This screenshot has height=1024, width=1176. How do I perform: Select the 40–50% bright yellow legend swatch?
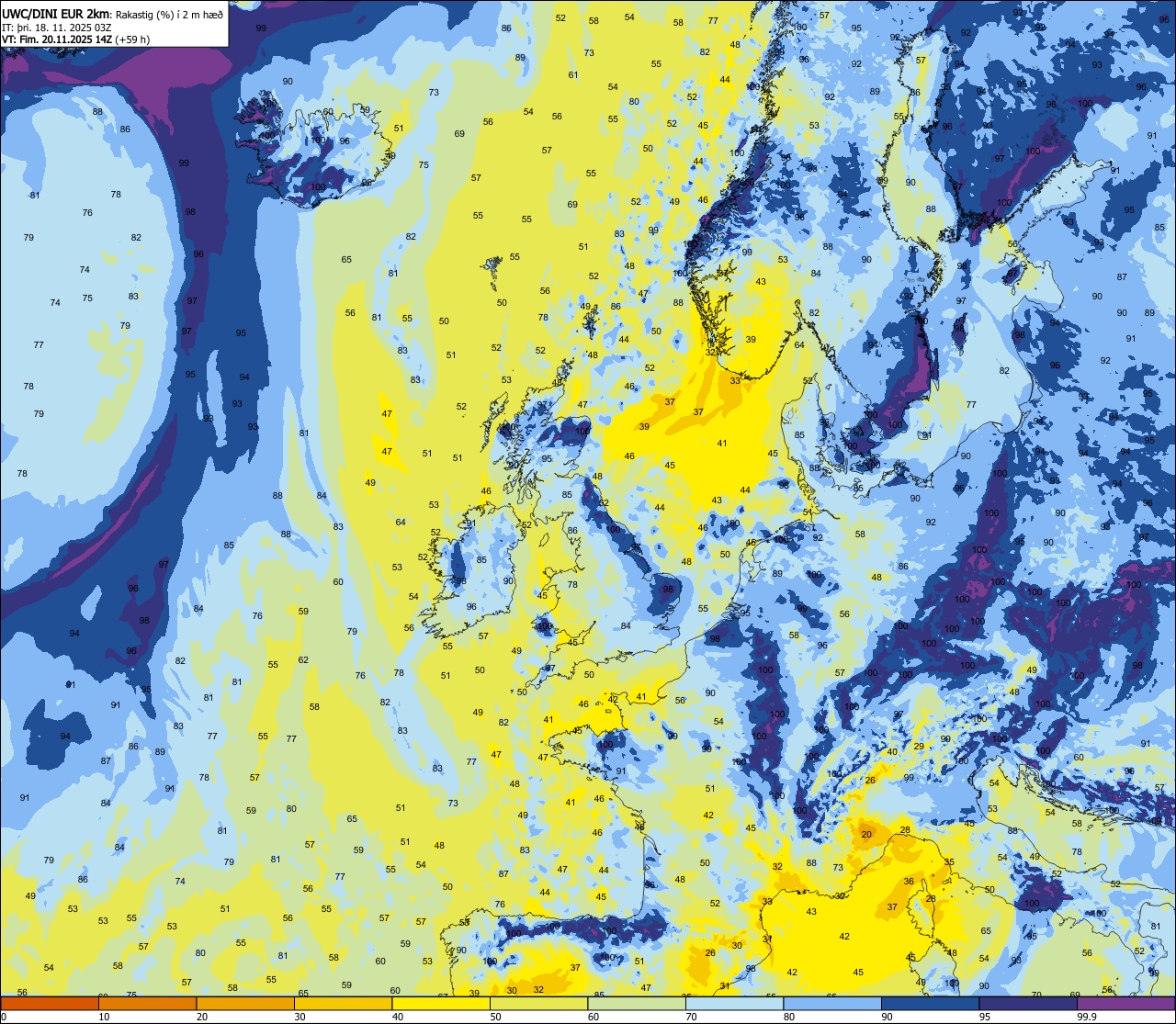[441, 1003]
